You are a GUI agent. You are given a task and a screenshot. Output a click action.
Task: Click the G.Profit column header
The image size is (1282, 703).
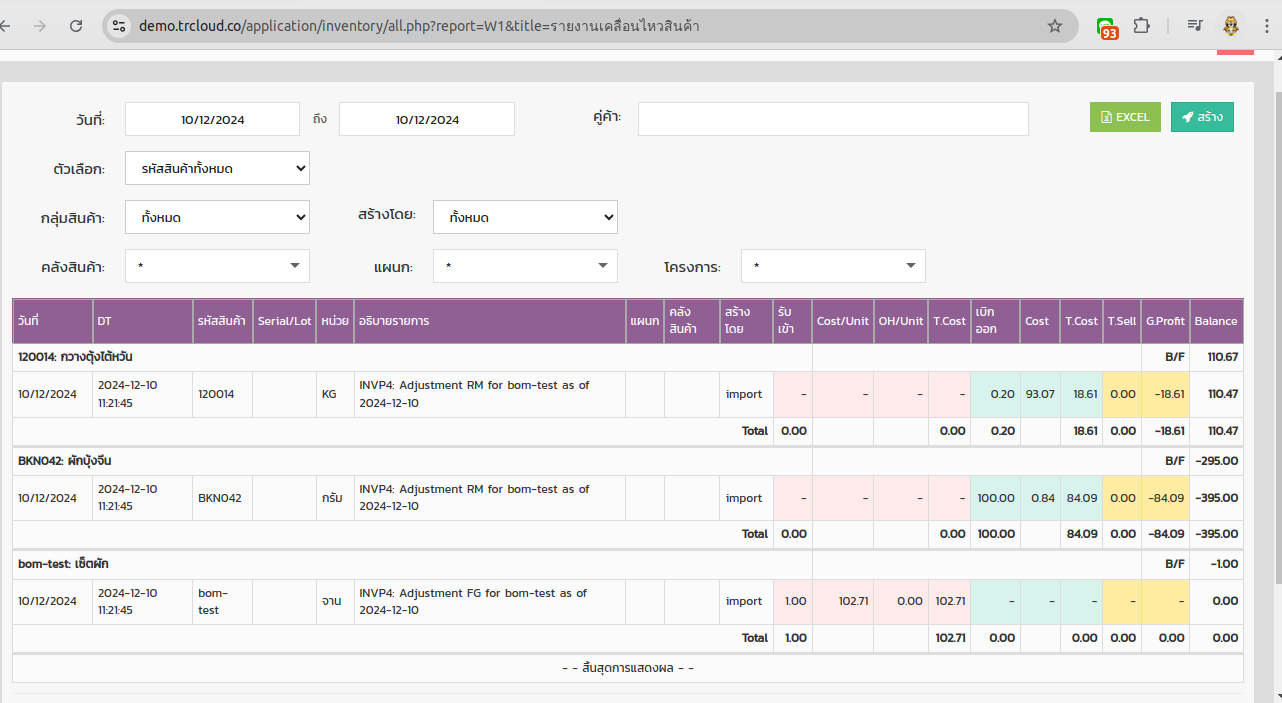click(1165, 321)
